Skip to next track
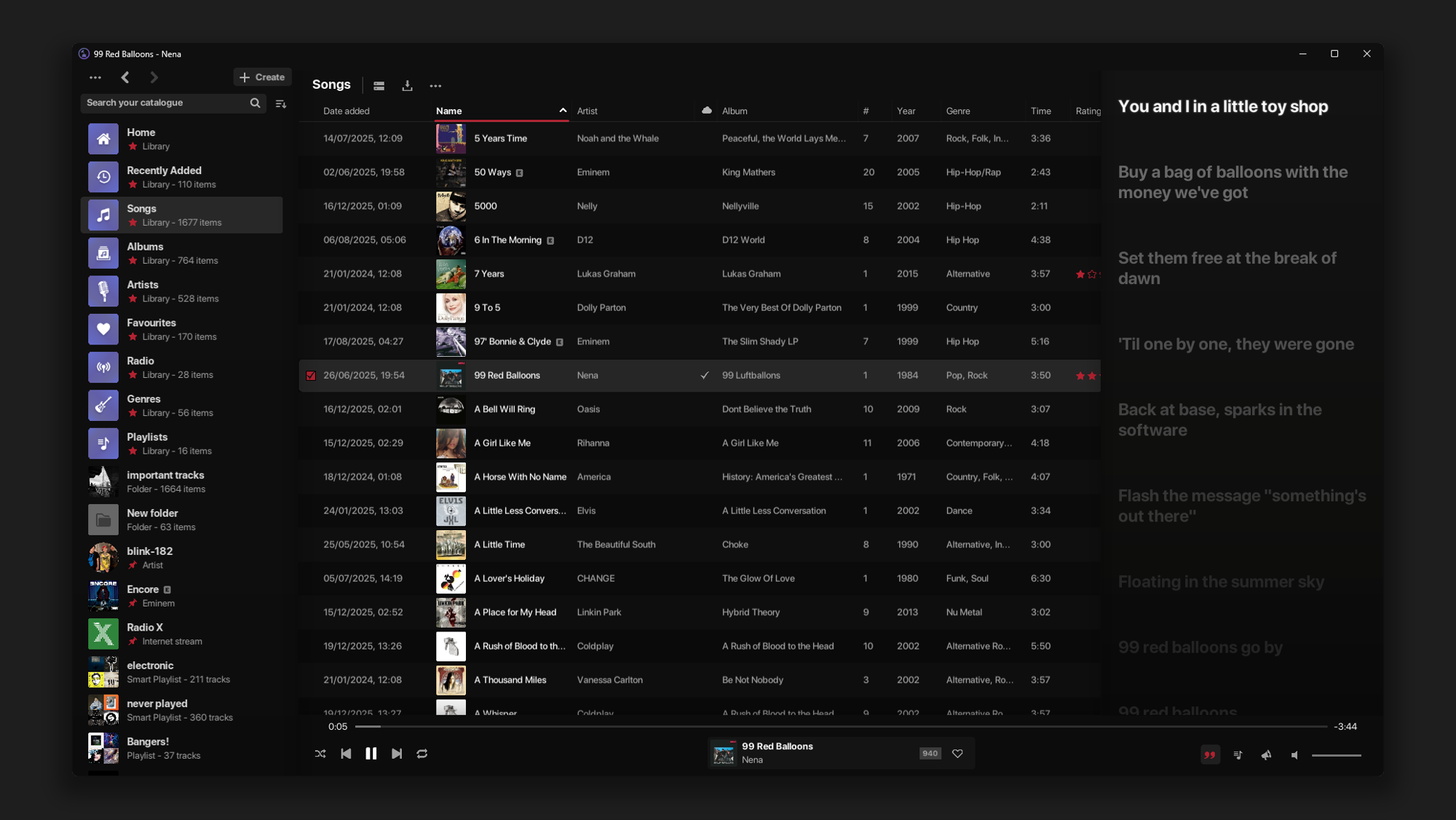This screenshot has width=1456, height=820. point(397,754)
